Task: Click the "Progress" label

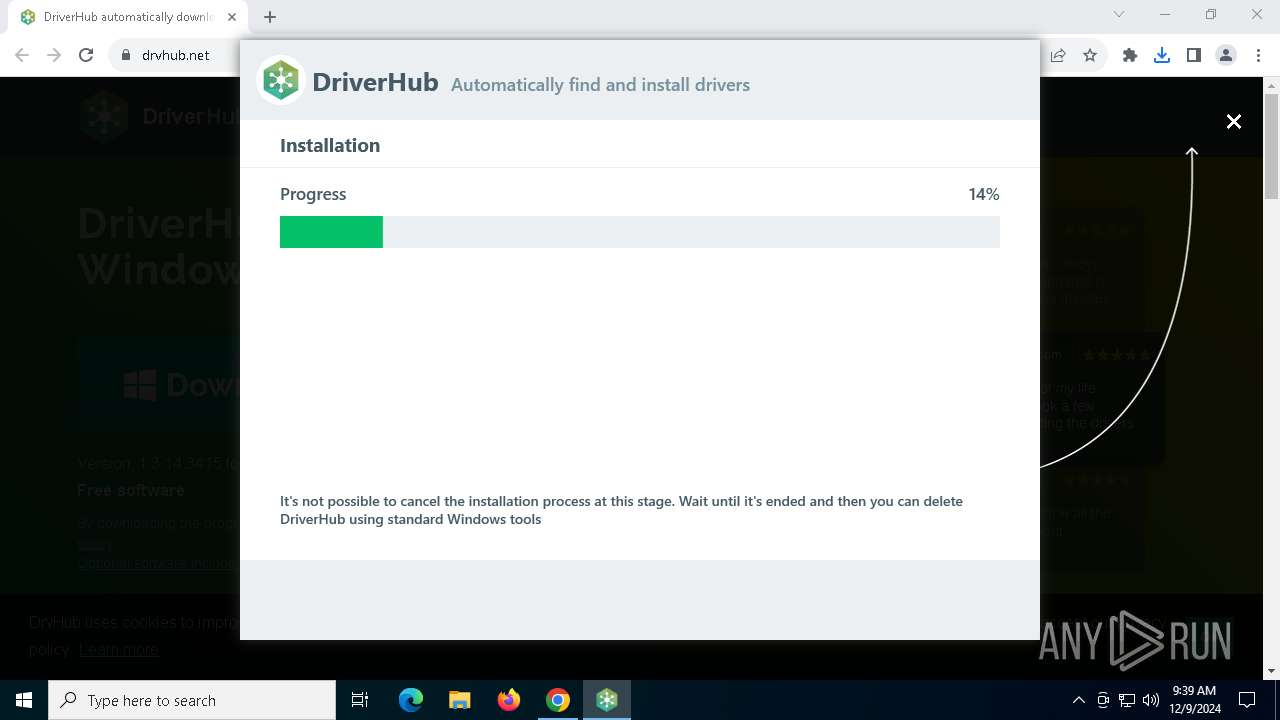Action: pyautogui.click(x=313, y=194)
